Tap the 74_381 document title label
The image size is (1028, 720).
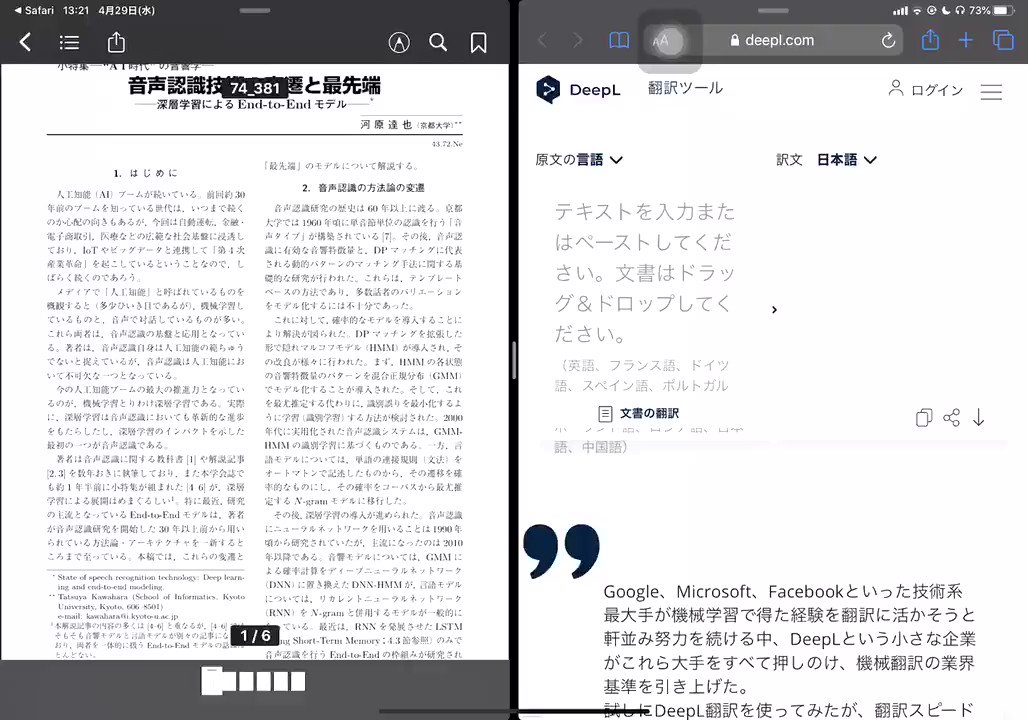coord(255,89)
